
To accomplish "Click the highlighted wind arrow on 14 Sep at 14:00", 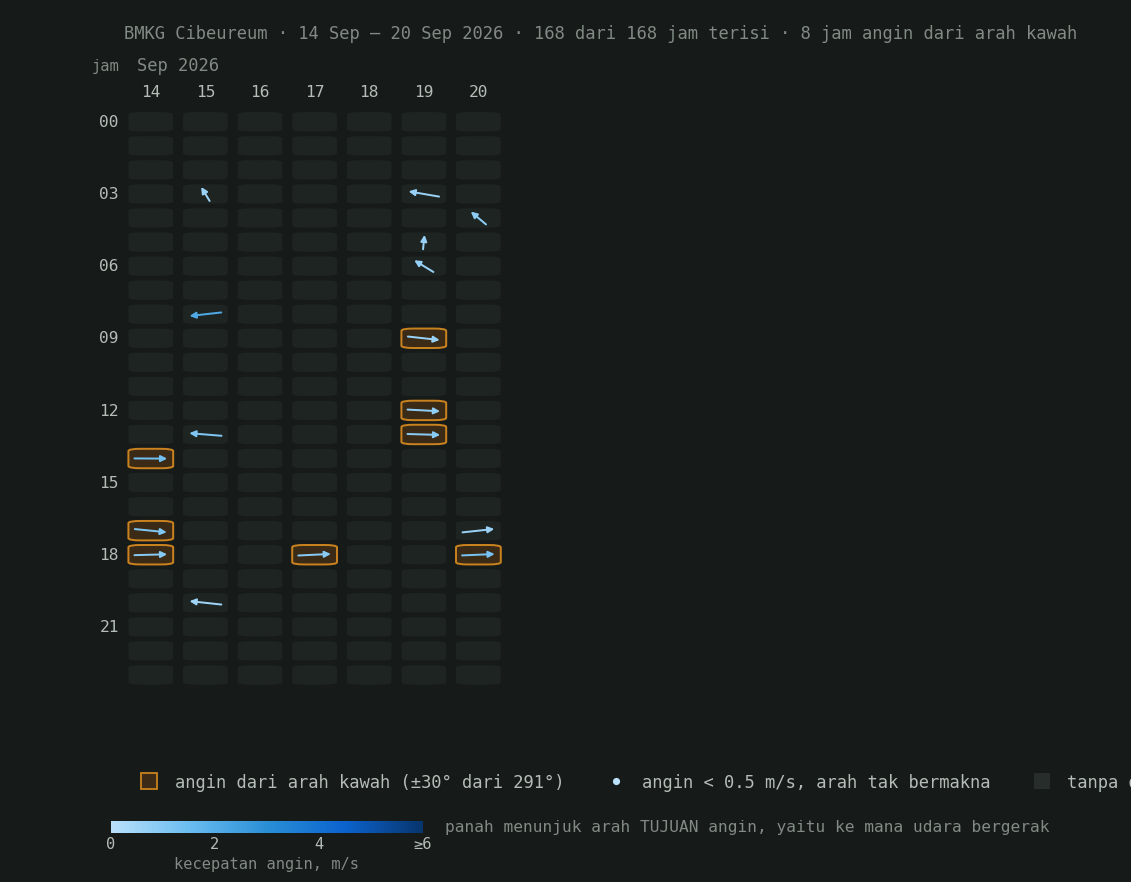I will [x=151, y=459].
